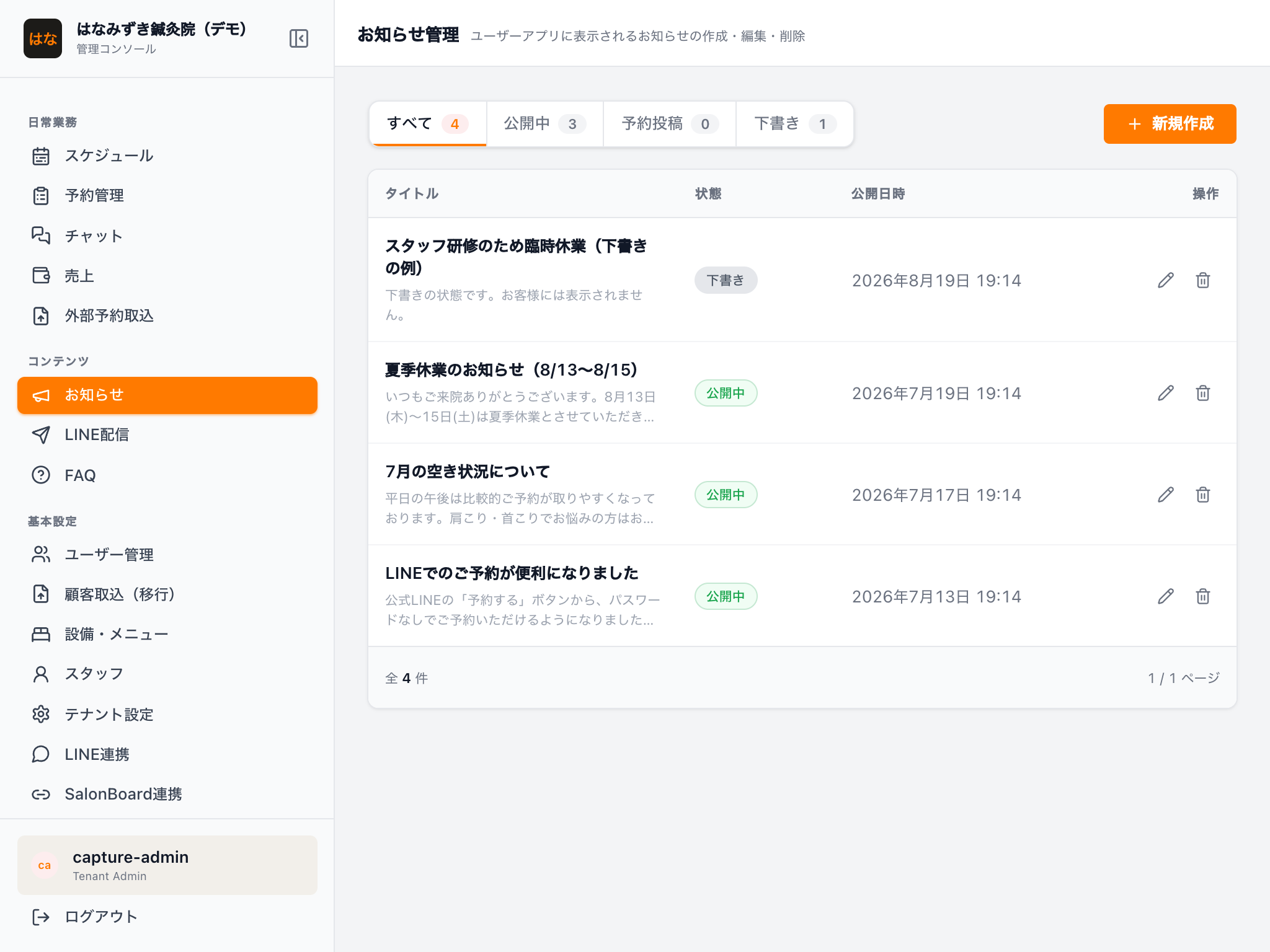Delete the LINEでのご予約 announcement
Screen dimensions: 1270x952
(1203, 596)
